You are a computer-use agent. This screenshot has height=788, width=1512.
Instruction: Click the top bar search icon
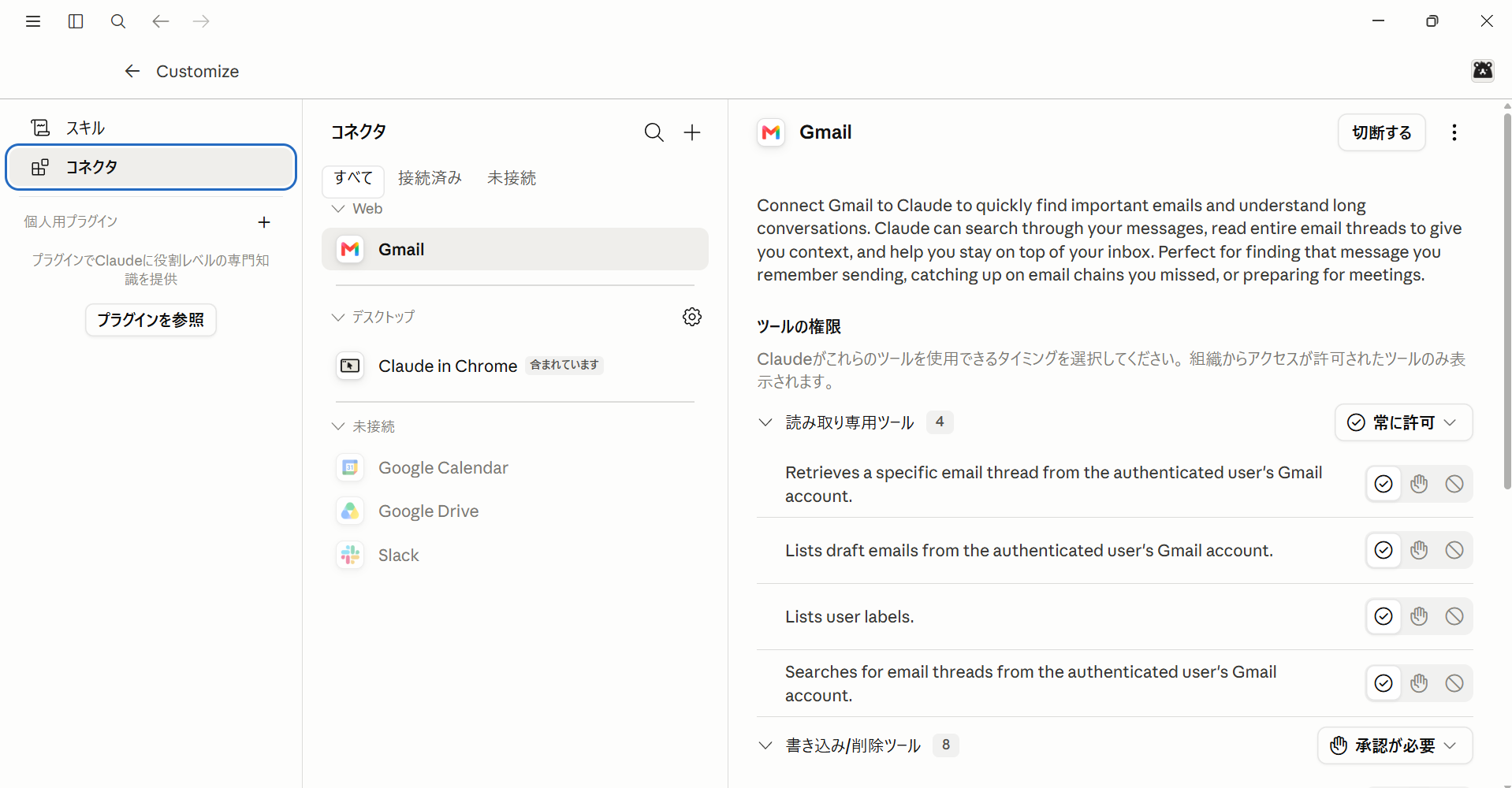tap(118, 21)
